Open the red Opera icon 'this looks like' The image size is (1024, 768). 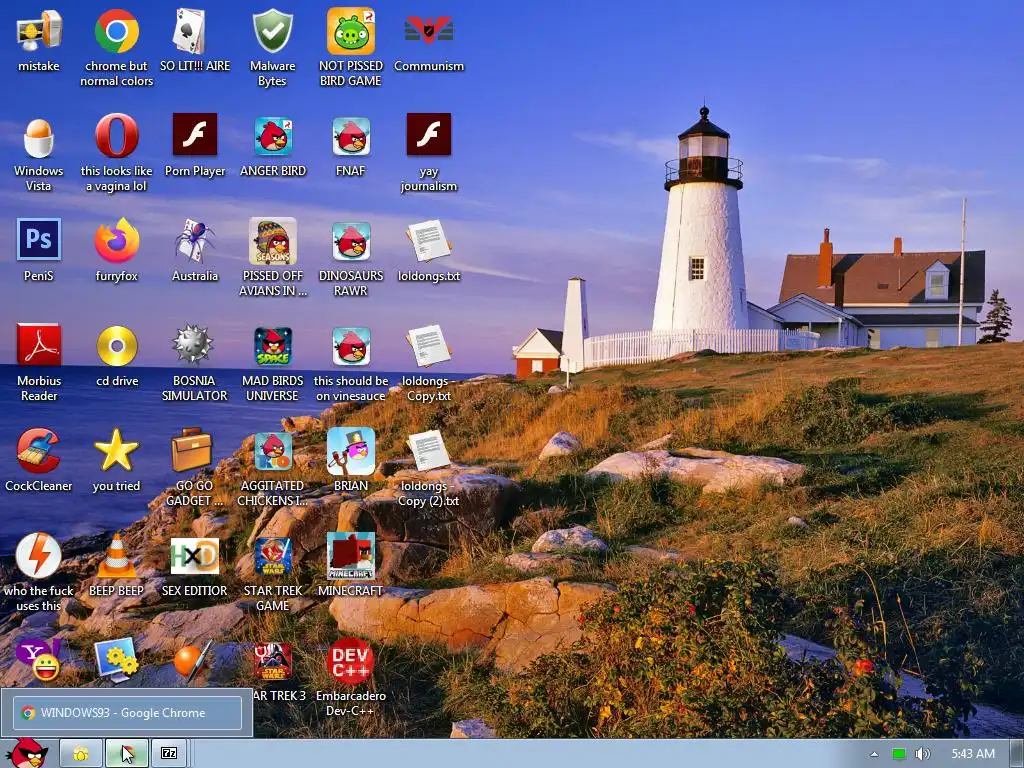(116, 136)
